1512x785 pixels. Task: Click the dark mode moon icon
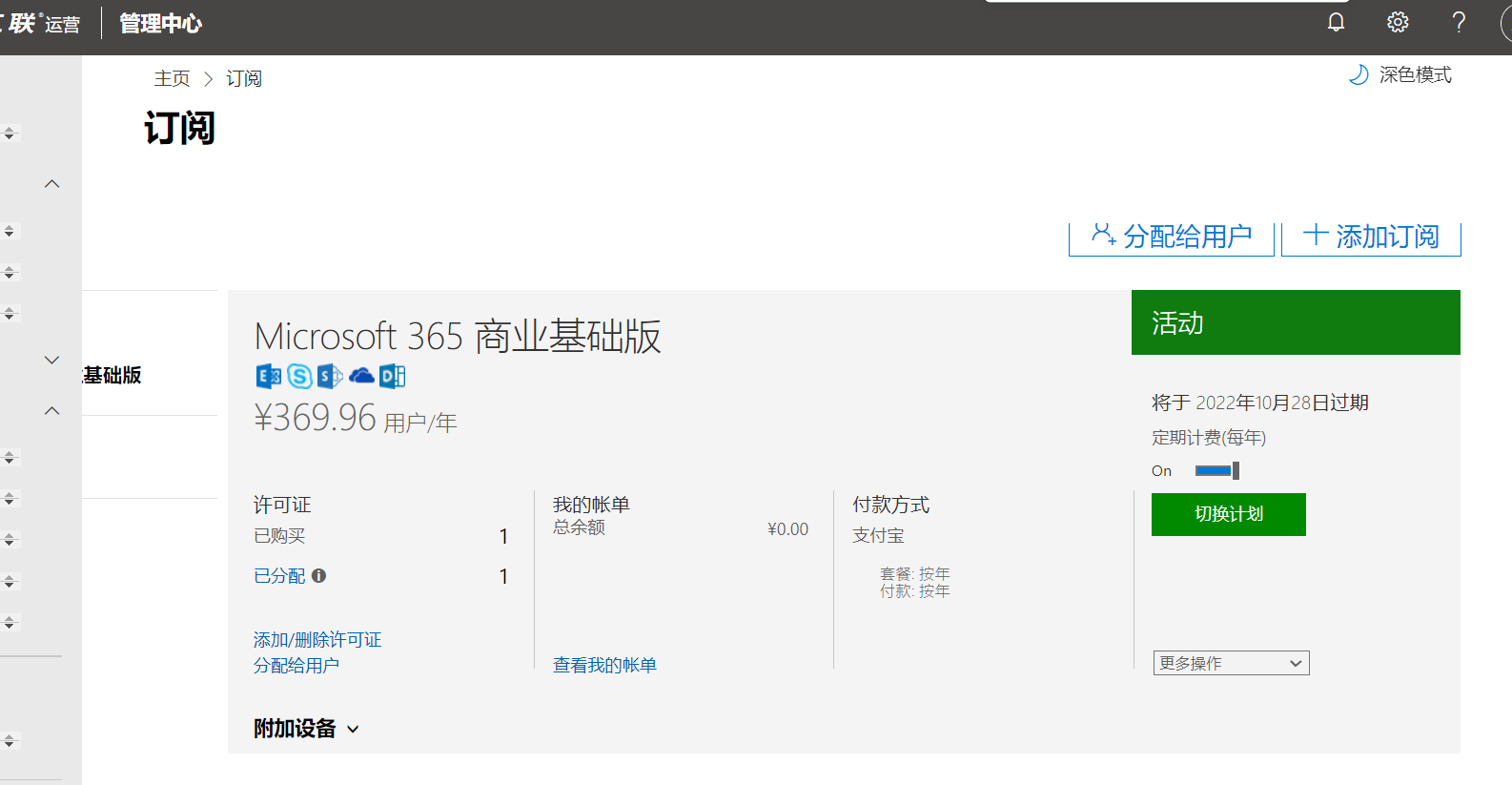(x=1359, y=74)
